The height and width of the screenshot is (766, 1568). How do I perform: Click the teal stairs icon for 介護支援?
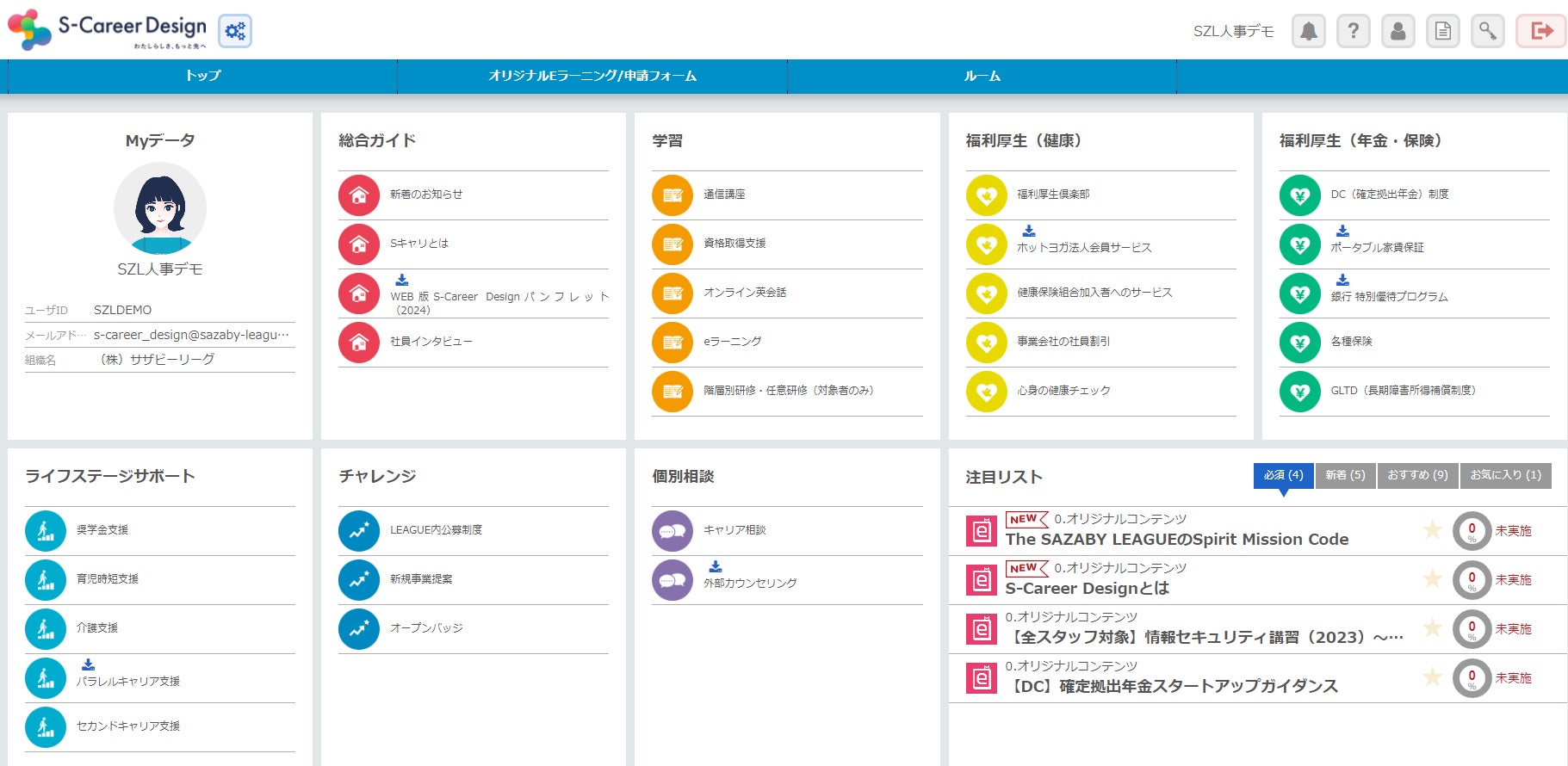click(x=46, y=629)
